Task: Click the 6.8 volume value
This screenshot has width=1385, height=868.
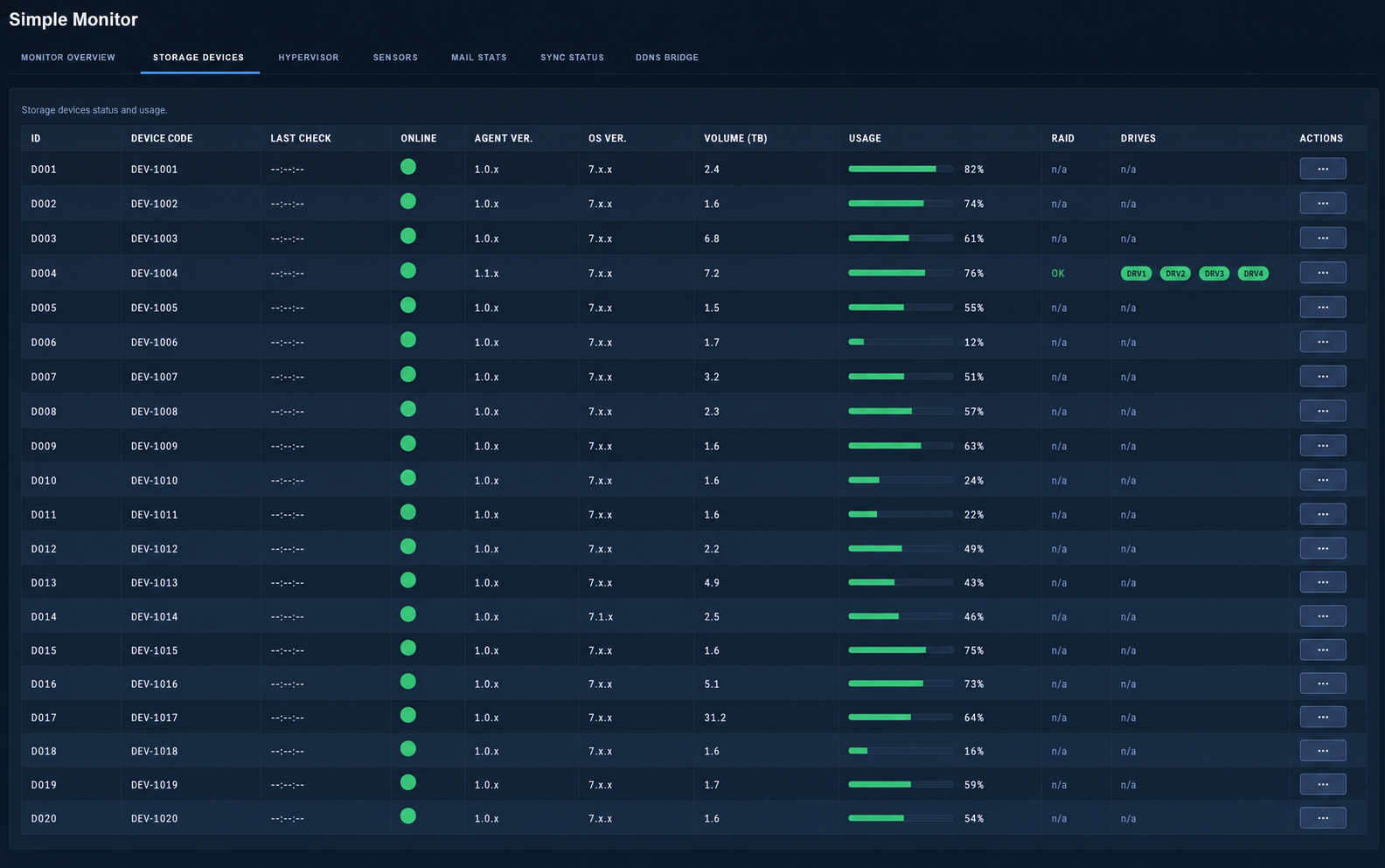Action: 712,239
